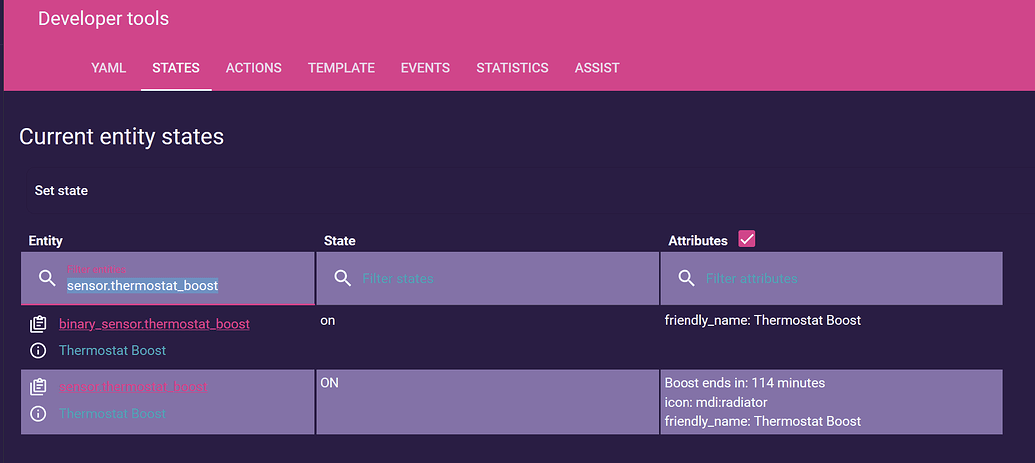Viewport: 1035px width, 463px height.
Task: Copy sensor.thermostat_boost entity ID with clipboard icon
Action: pyautogui.click(x=38, y=387)
